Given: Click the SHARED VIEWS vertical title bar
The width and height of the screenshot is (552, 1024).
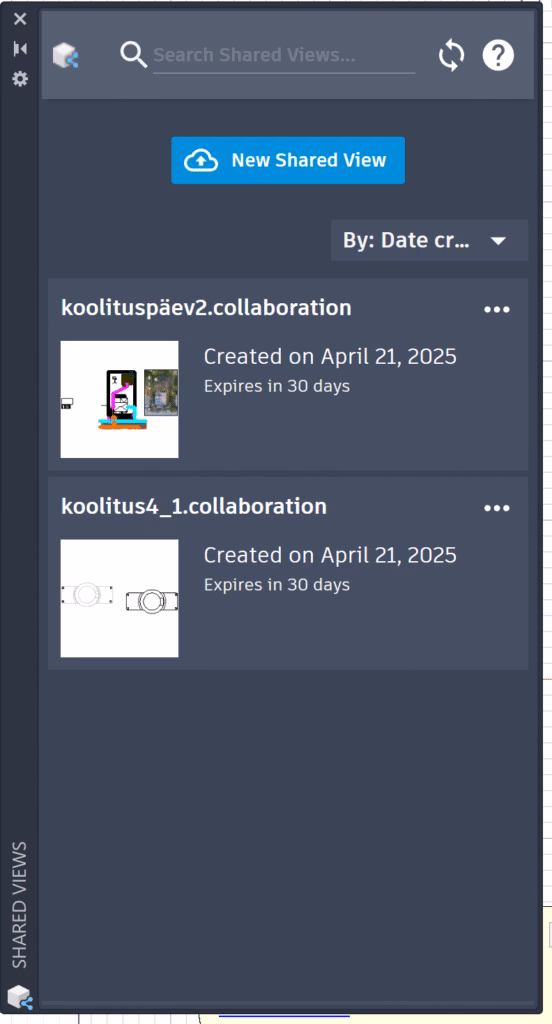Looking at the screenshot, I should 20,904.
